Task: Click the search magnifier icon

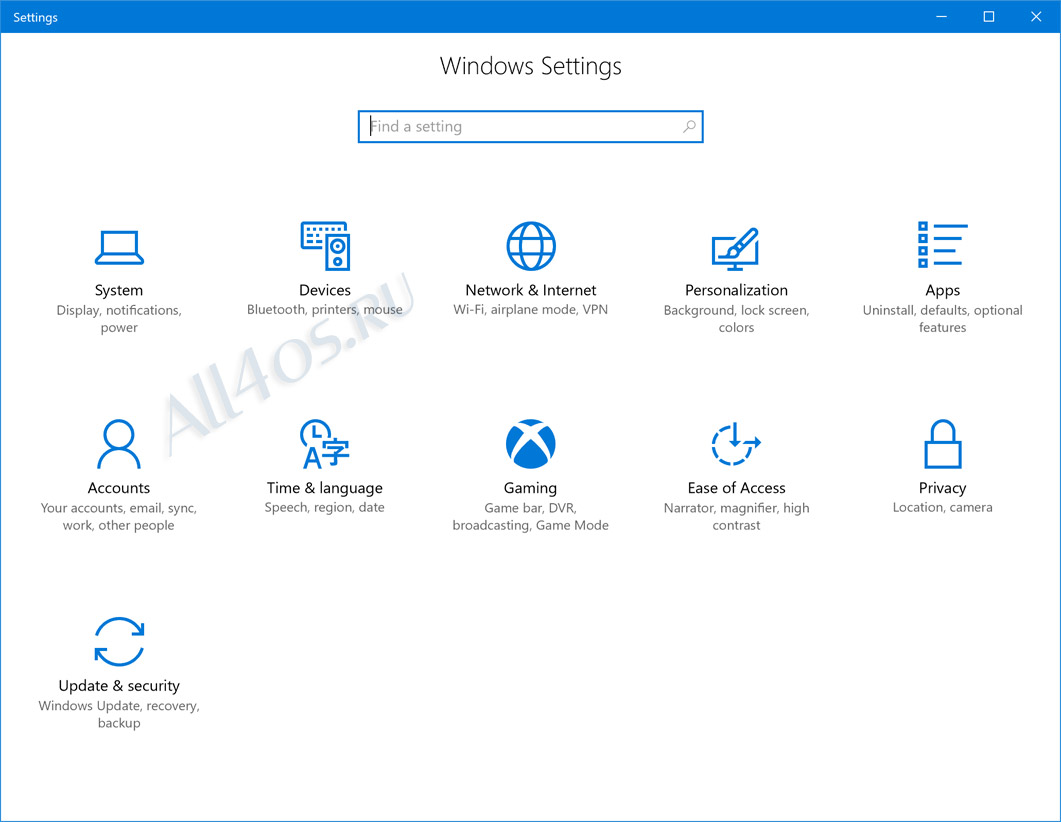Action: [x=689, y=127]
